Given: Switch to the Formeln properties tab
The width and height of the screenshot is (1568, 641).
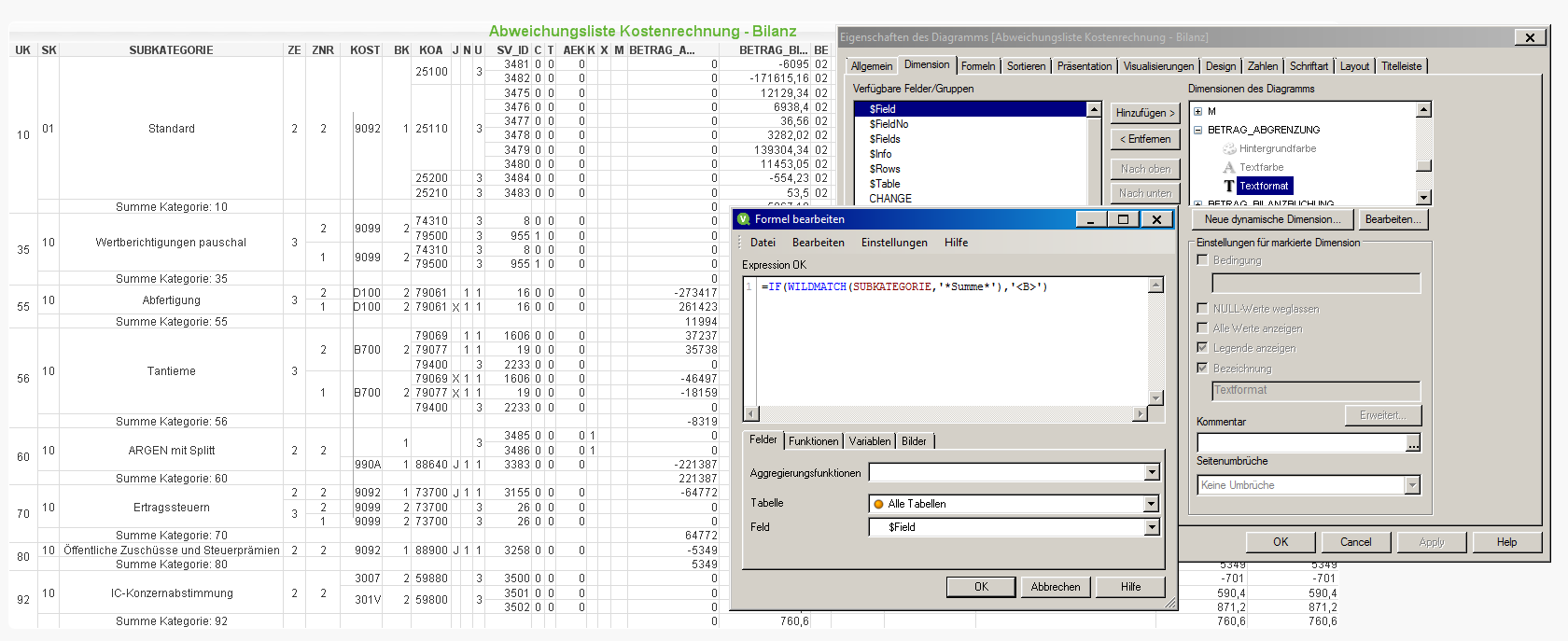Looking at the screenshot, I should coord(978,66).
